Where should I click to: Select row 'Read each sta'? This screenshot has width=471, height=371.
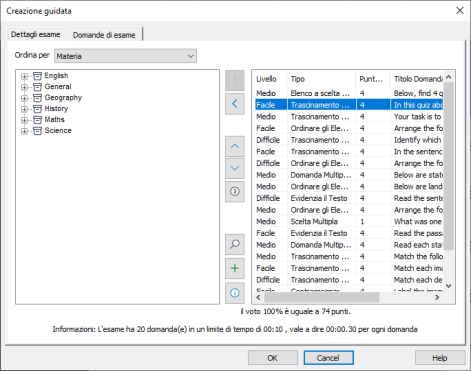(x=348, y=245)
